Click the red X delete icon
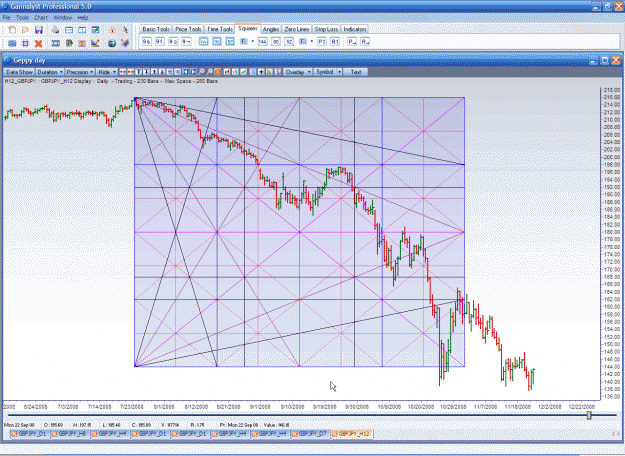 pos(38,43)
